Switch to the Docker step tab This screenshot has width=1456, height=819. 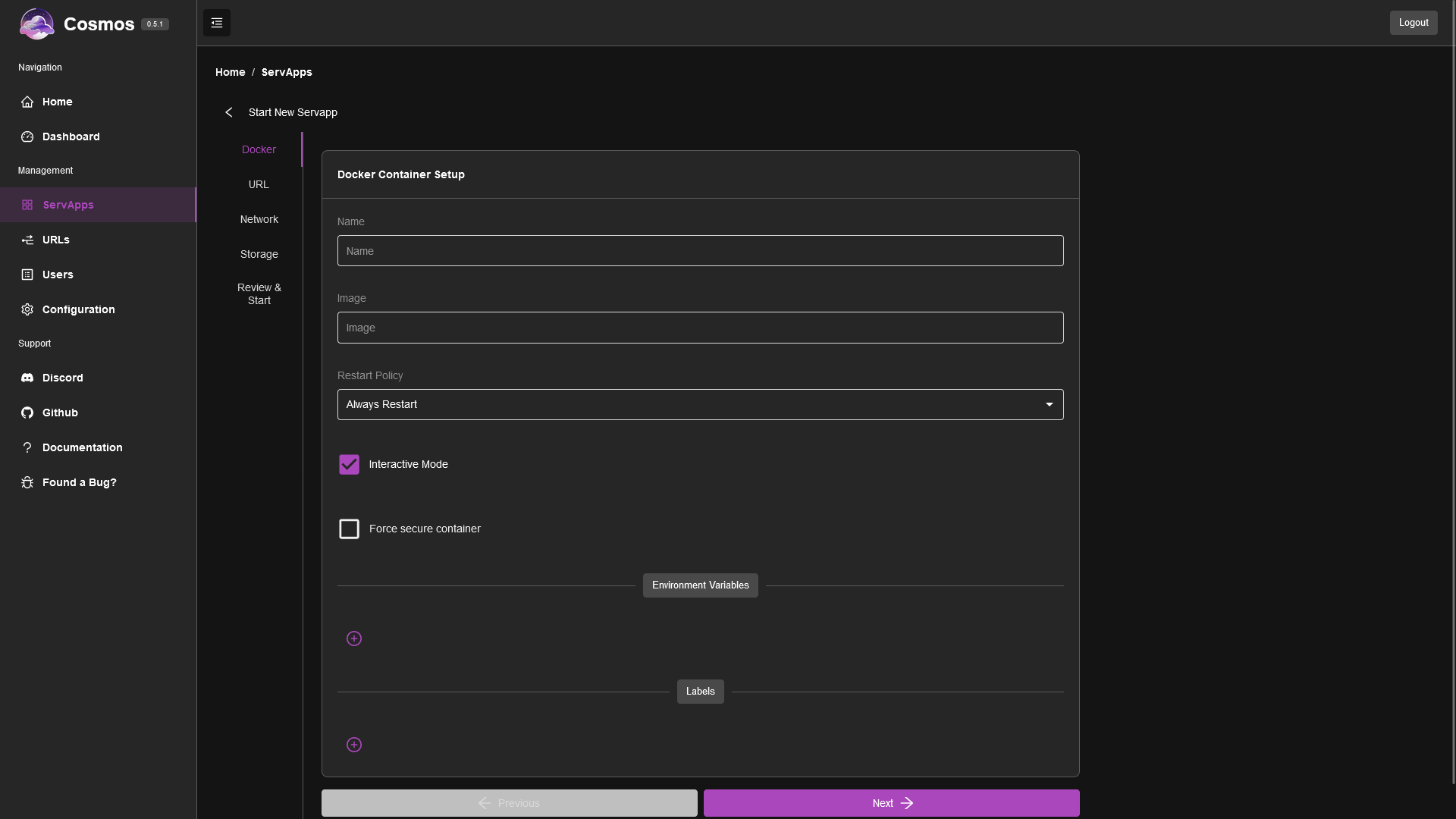click(259, 149)
